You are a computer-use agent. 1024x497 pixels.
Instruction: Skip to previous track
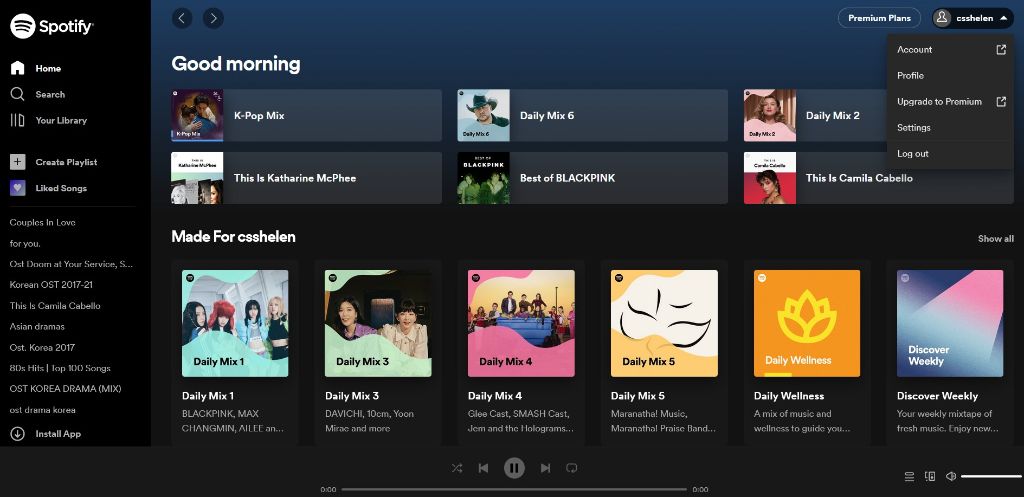click(x=483, y=468)
